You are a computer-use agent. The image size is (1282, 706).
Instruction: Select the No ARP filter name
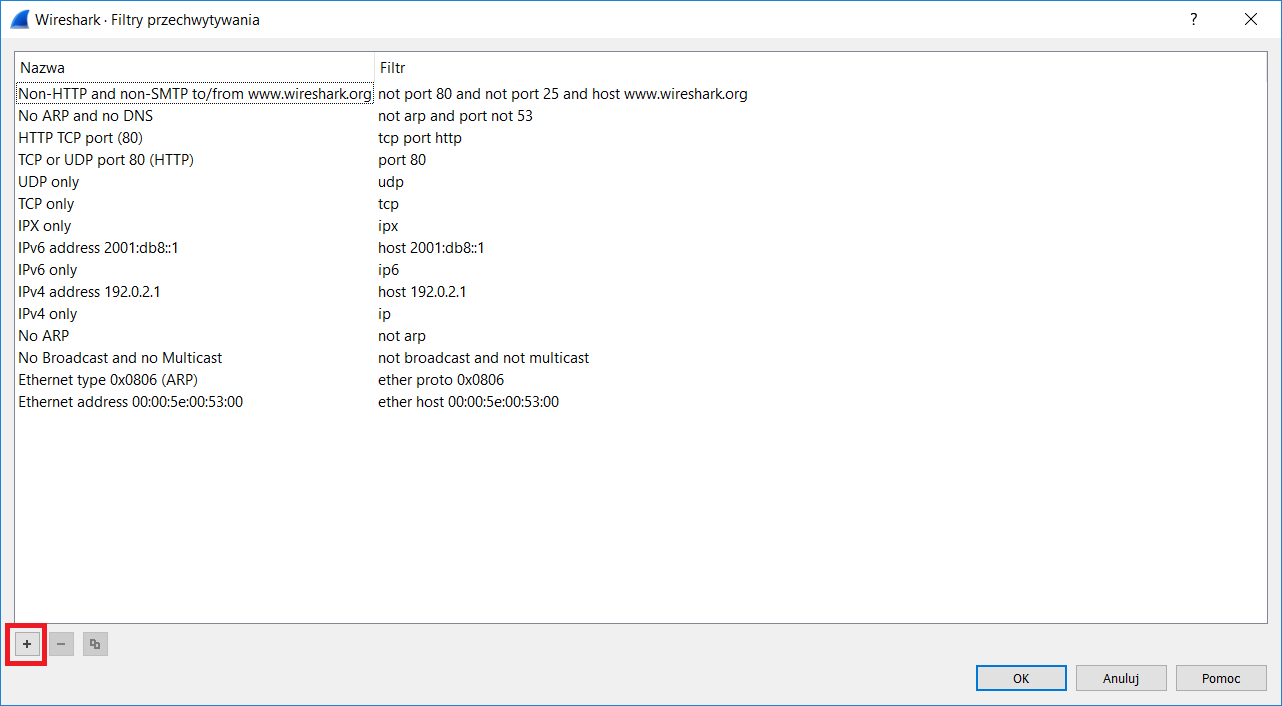(x=44, y=336)
